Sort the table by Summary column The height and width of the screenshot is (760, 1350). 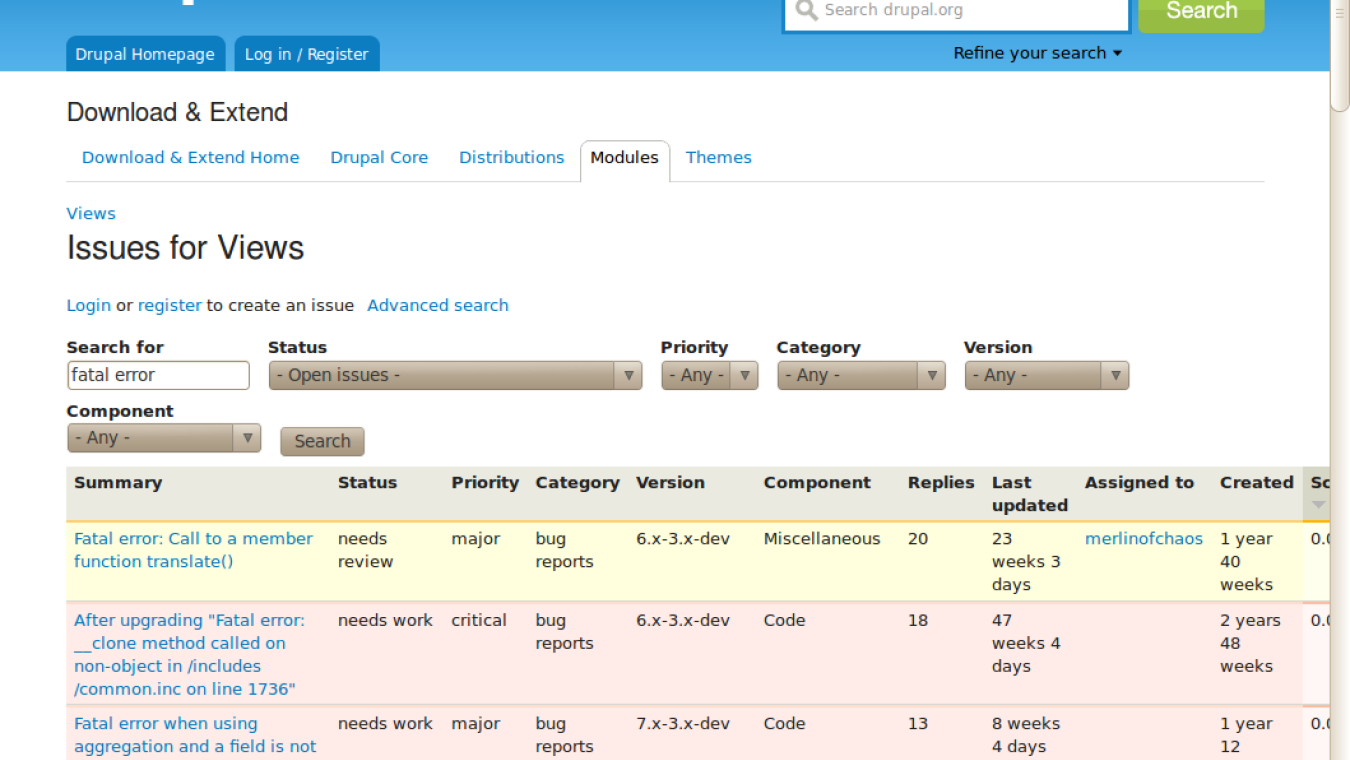118,482
